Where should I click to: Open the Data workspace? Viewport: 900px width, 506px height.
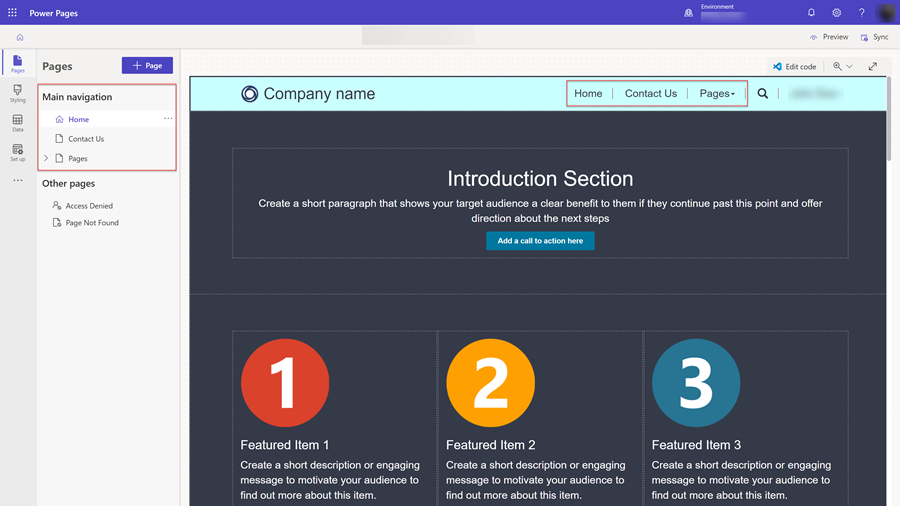point(18,123)
